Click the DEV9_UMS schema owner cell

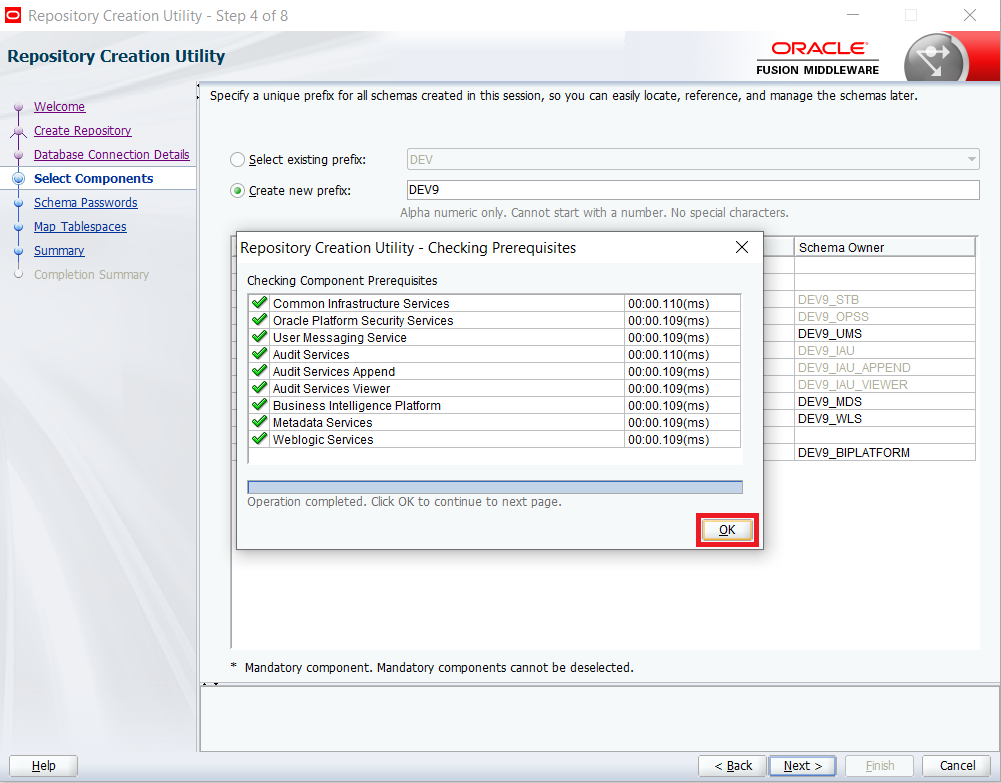pos(884,334)
